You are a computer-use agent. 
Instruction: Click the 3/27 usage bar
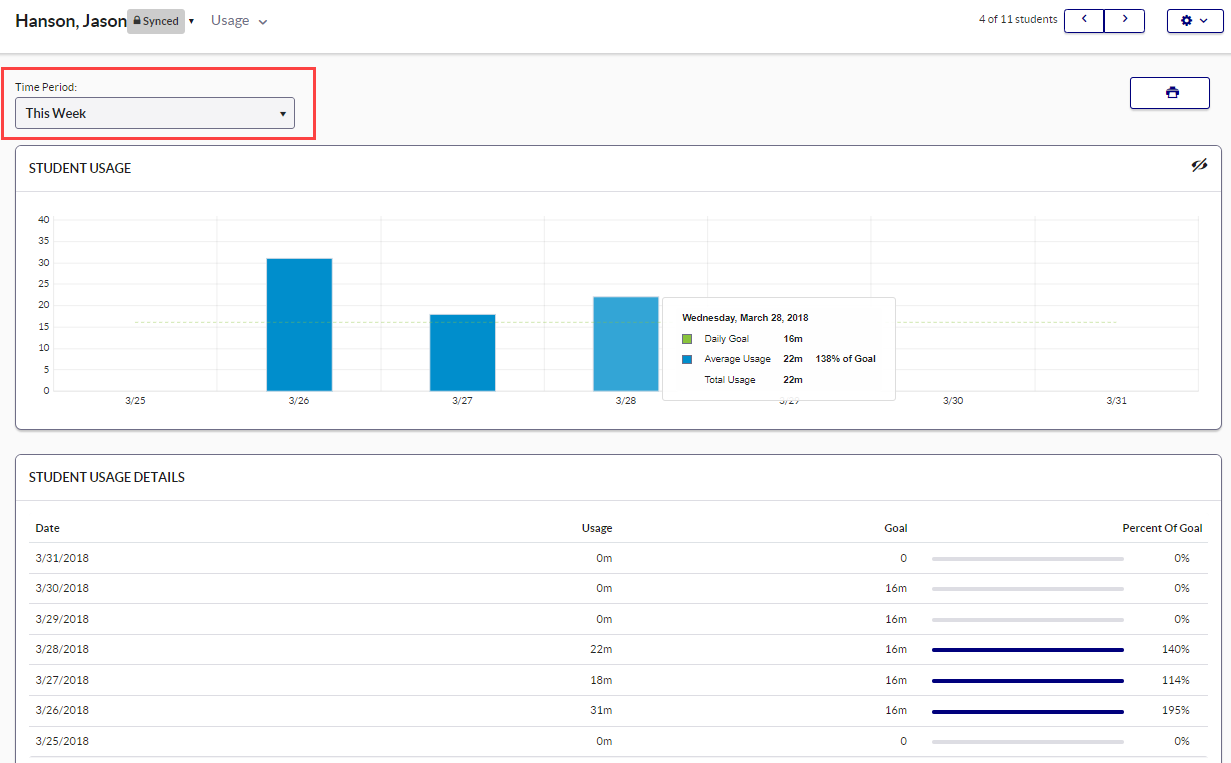click(462, 352)
